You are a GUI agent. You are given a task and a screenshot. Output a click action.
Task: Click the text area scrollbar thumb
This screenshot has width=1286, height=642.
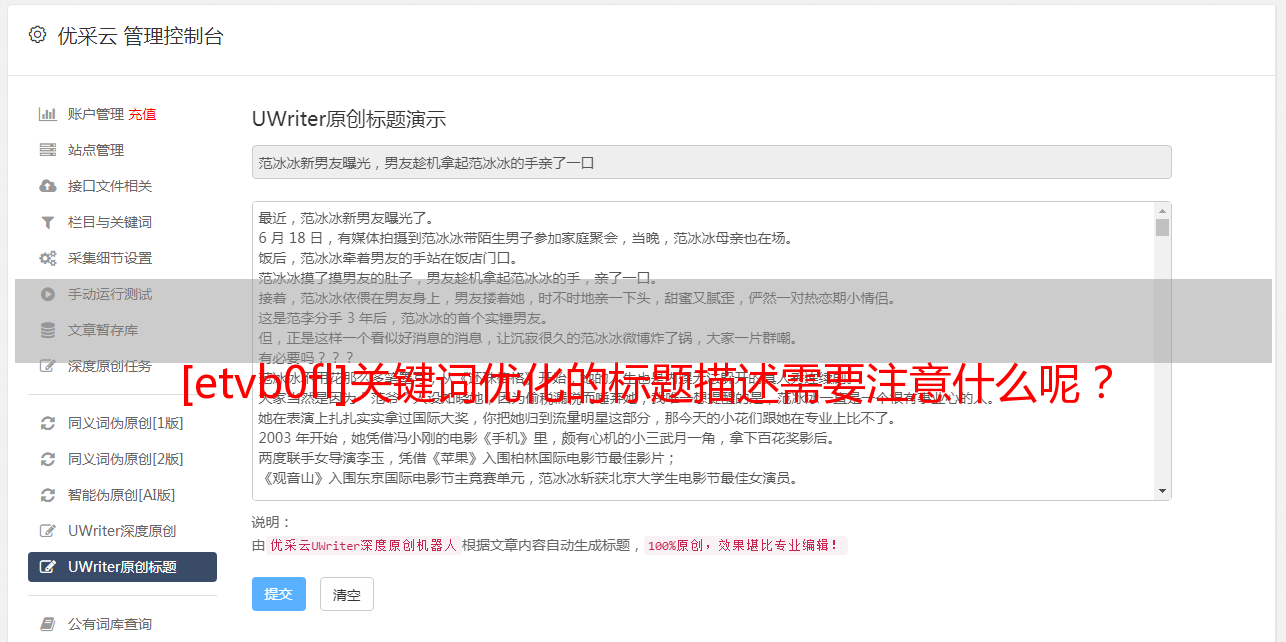[x=1162, y=227]
